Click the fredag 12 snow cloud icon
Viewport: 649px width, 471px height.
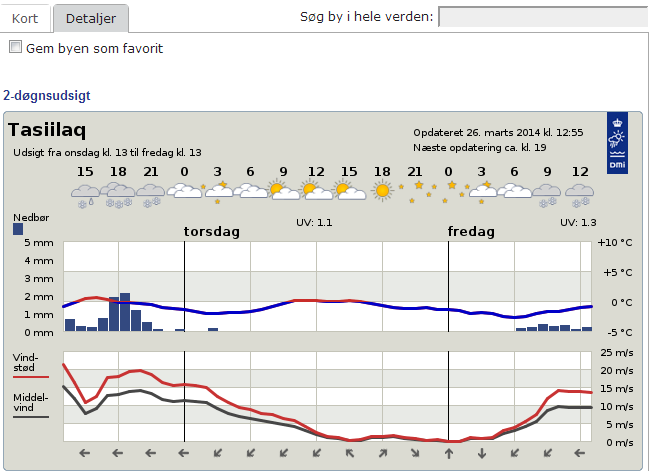coord(580,195)
